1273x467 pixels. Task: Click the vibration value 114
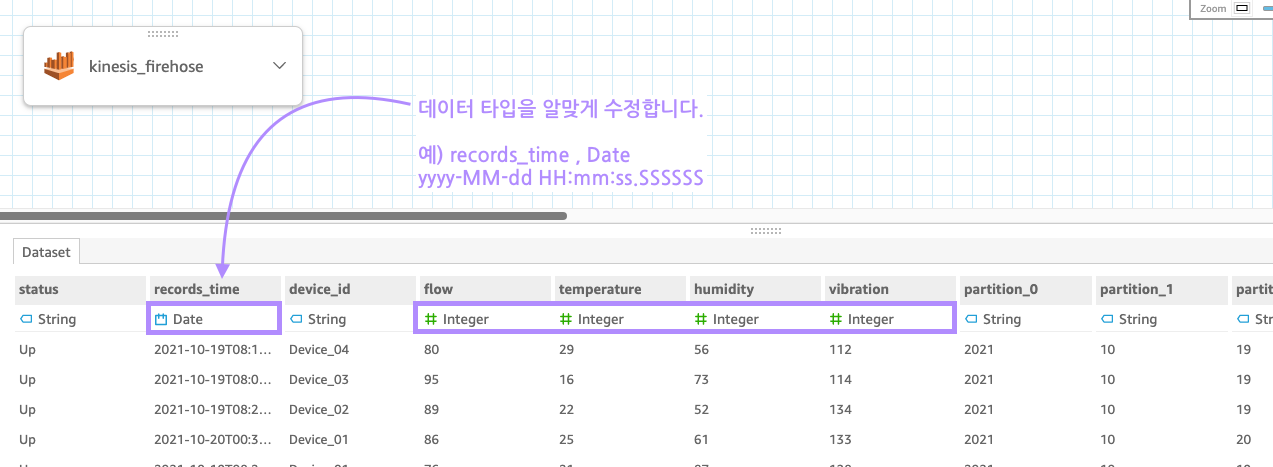840,379
